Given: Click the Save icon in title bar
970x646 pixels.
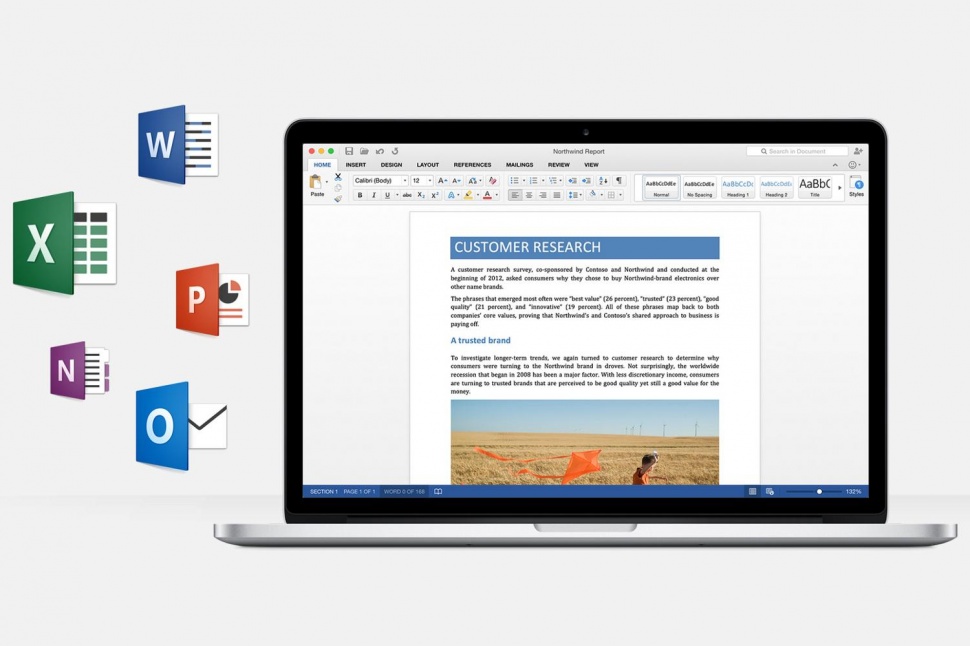Looking at the screenshot, I should [349, 151].
